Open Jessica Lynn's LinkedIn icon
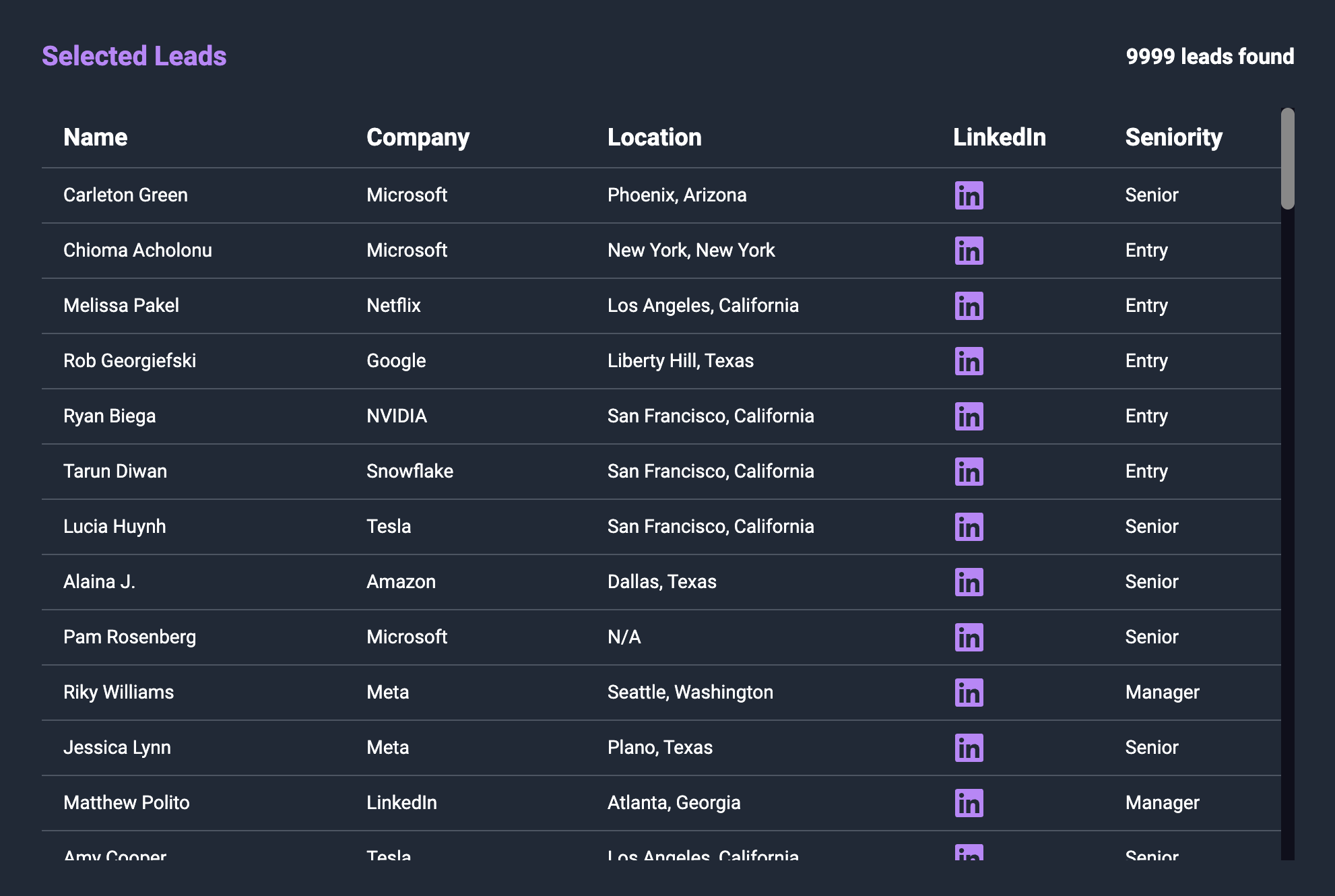Image resolution: width=1335 pixels, height=896 pixels. click(x=969, y=748)
